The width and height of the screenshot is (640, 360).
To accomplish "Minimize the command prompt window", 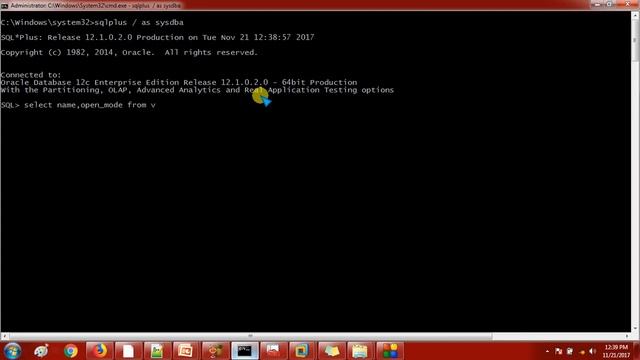I will coord(597,4).
